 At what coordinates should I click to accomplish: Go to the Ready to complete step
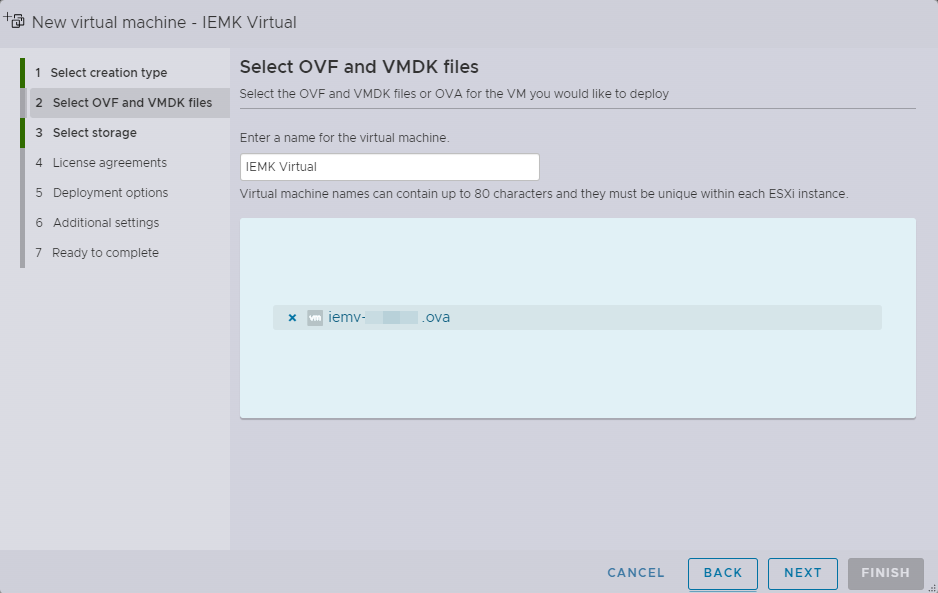click(104, 252)
